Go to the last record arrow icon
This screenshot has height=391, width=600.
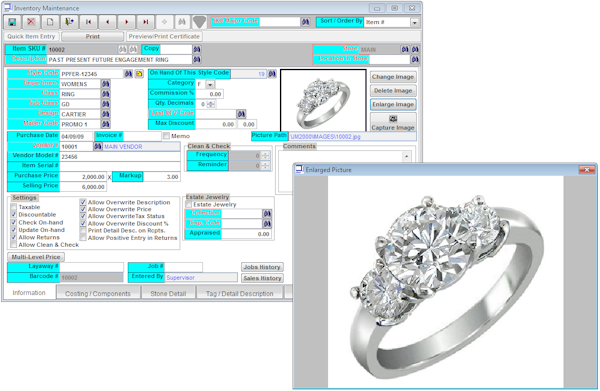click(x=146, y=22)
